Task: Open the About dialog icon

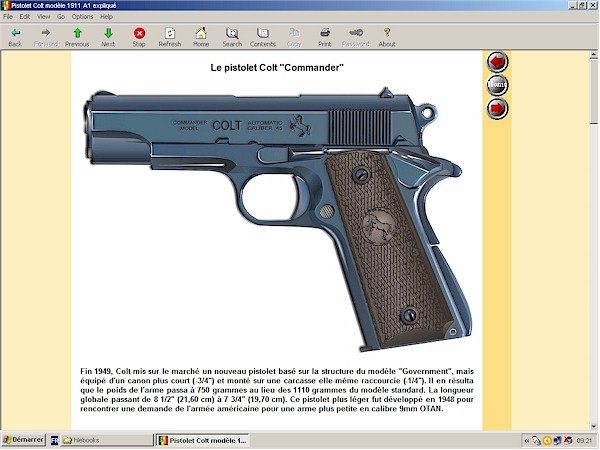Action: tap(387, 37)
